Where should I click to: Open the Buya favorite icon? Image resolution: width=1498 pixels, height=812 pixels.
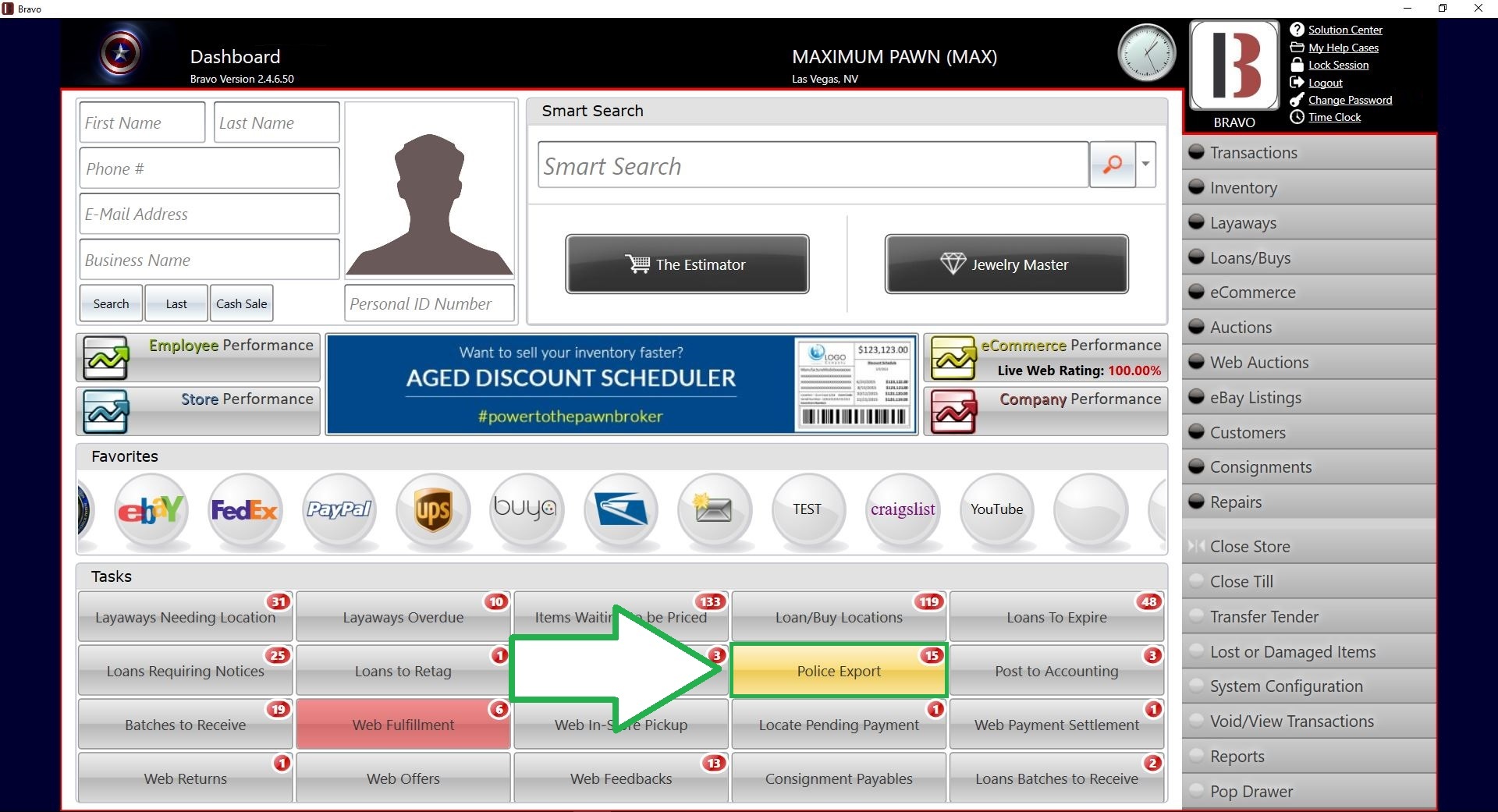527,510
